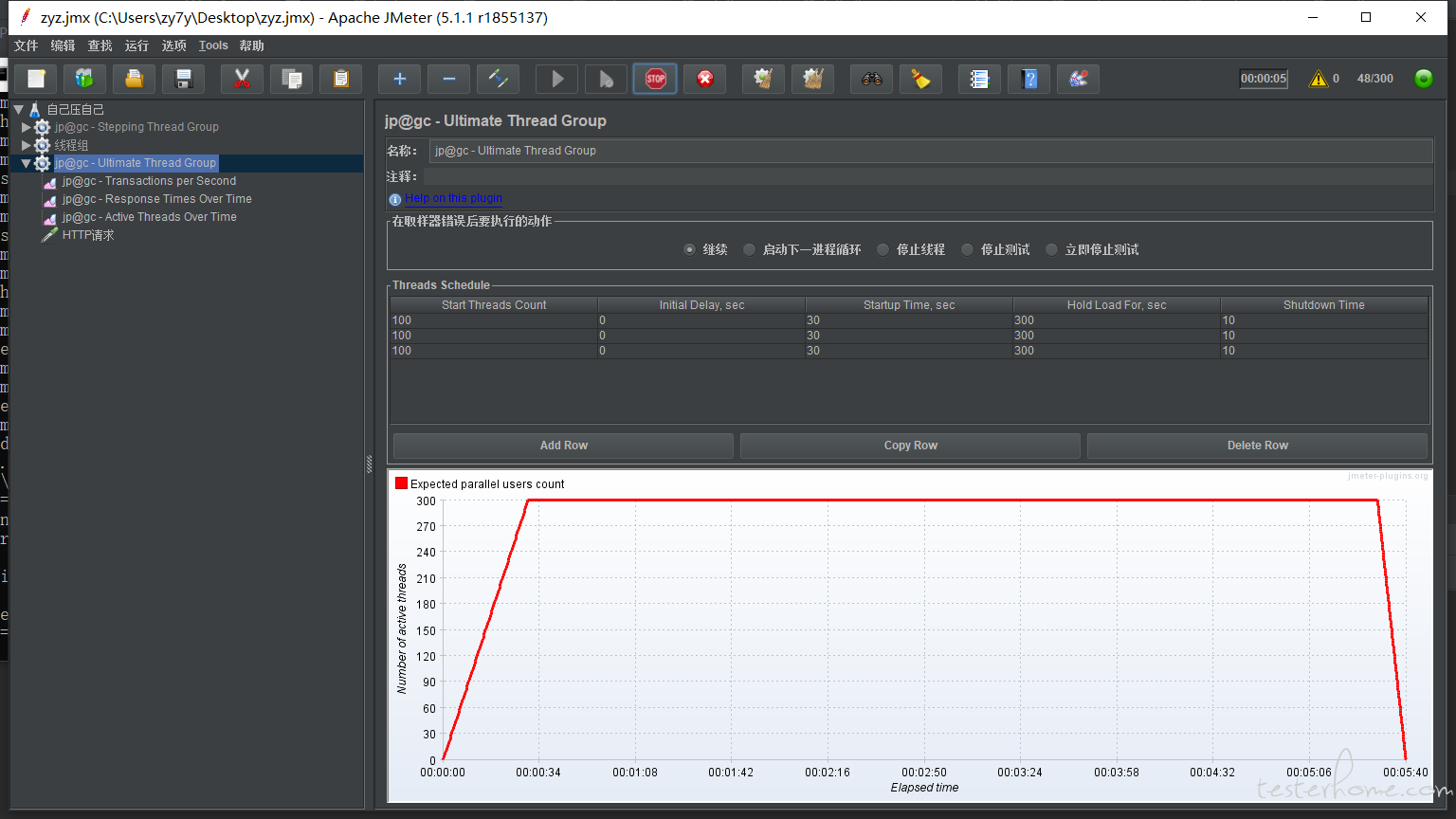Click the Copy Row button
This screenshot has height=819, width=1456.
point(910,446)
